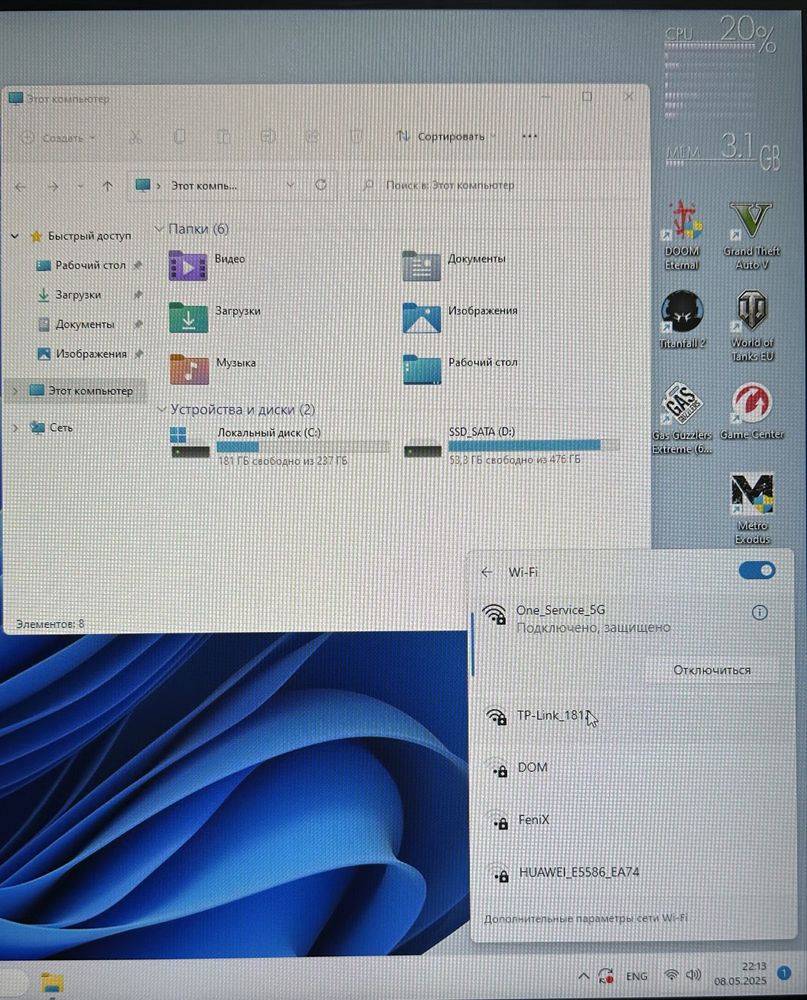Screen dimensions: 807x1000
Task: Click the Отключиться button
Action: pyautogui.click(x=712, y=670)
